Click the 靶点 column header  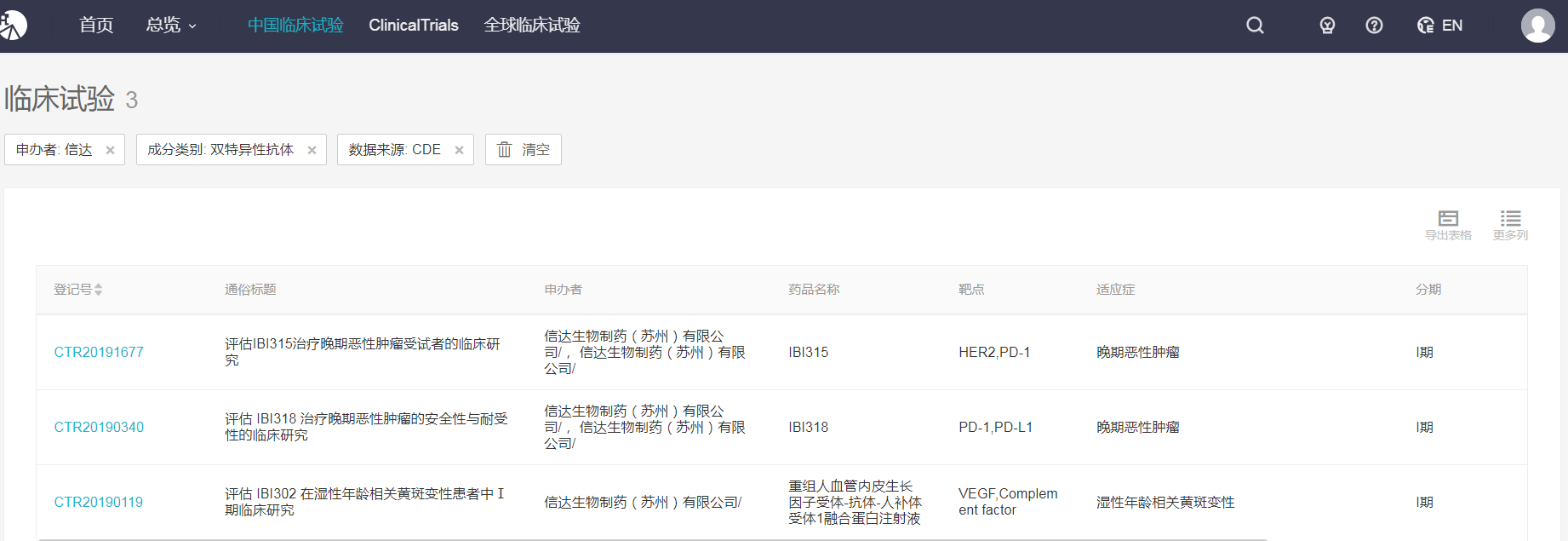click(x=971, y=290)
